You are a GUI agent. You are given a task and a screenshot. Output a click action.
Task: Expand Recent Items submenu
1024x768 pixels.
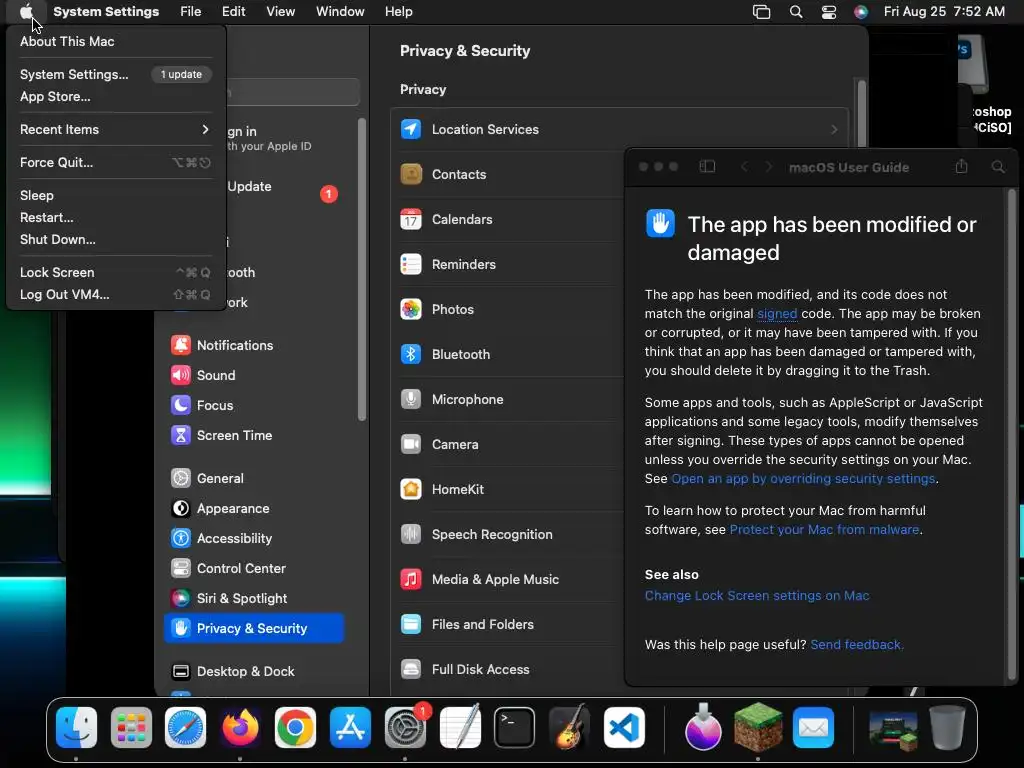pos(116,129)
